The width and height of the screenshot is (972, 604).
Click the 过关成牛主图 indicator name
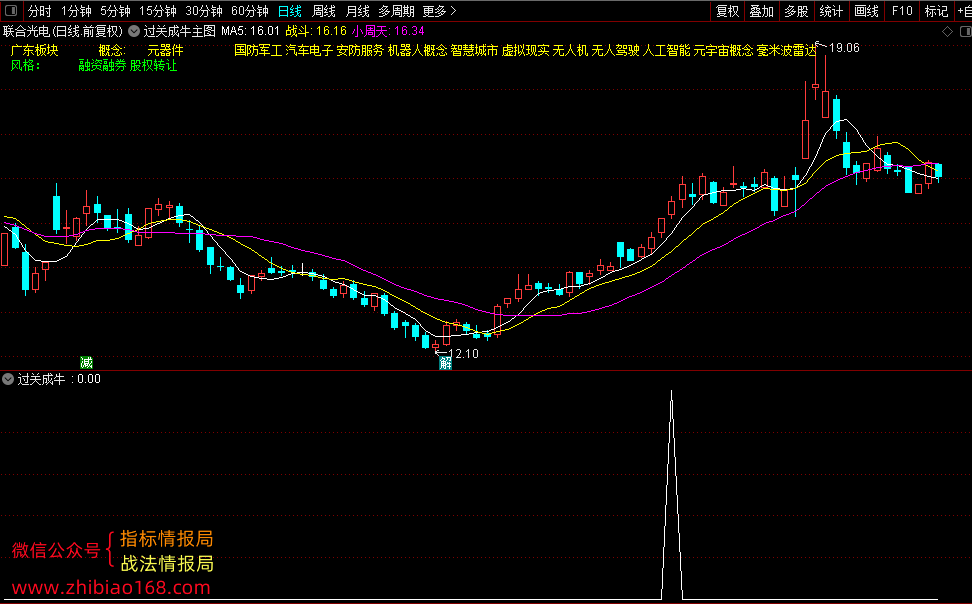[180, 31]
